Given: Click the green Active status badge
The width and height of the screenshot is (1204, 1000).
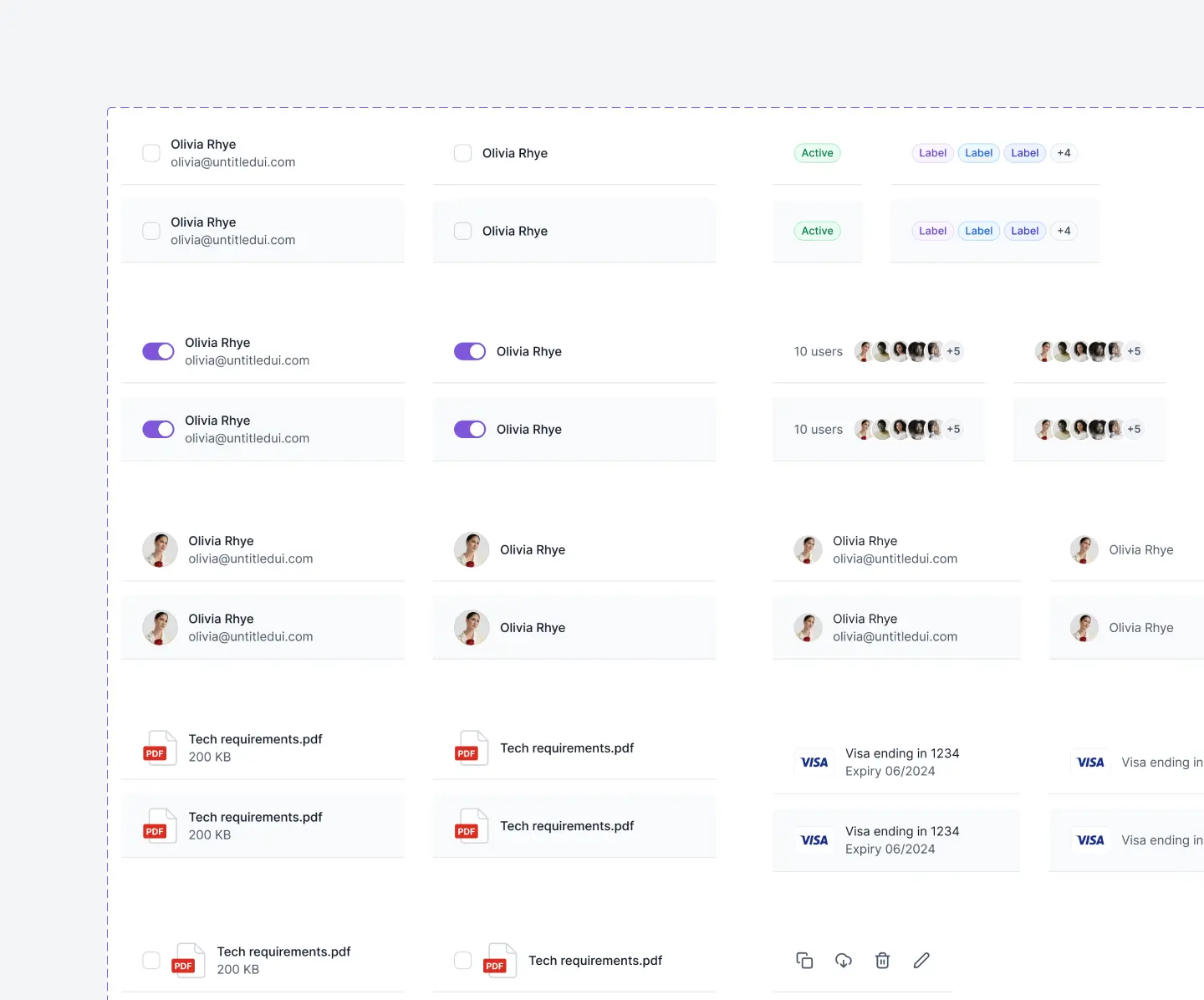Looking at the screenshot, I should [x=817, y=153].
